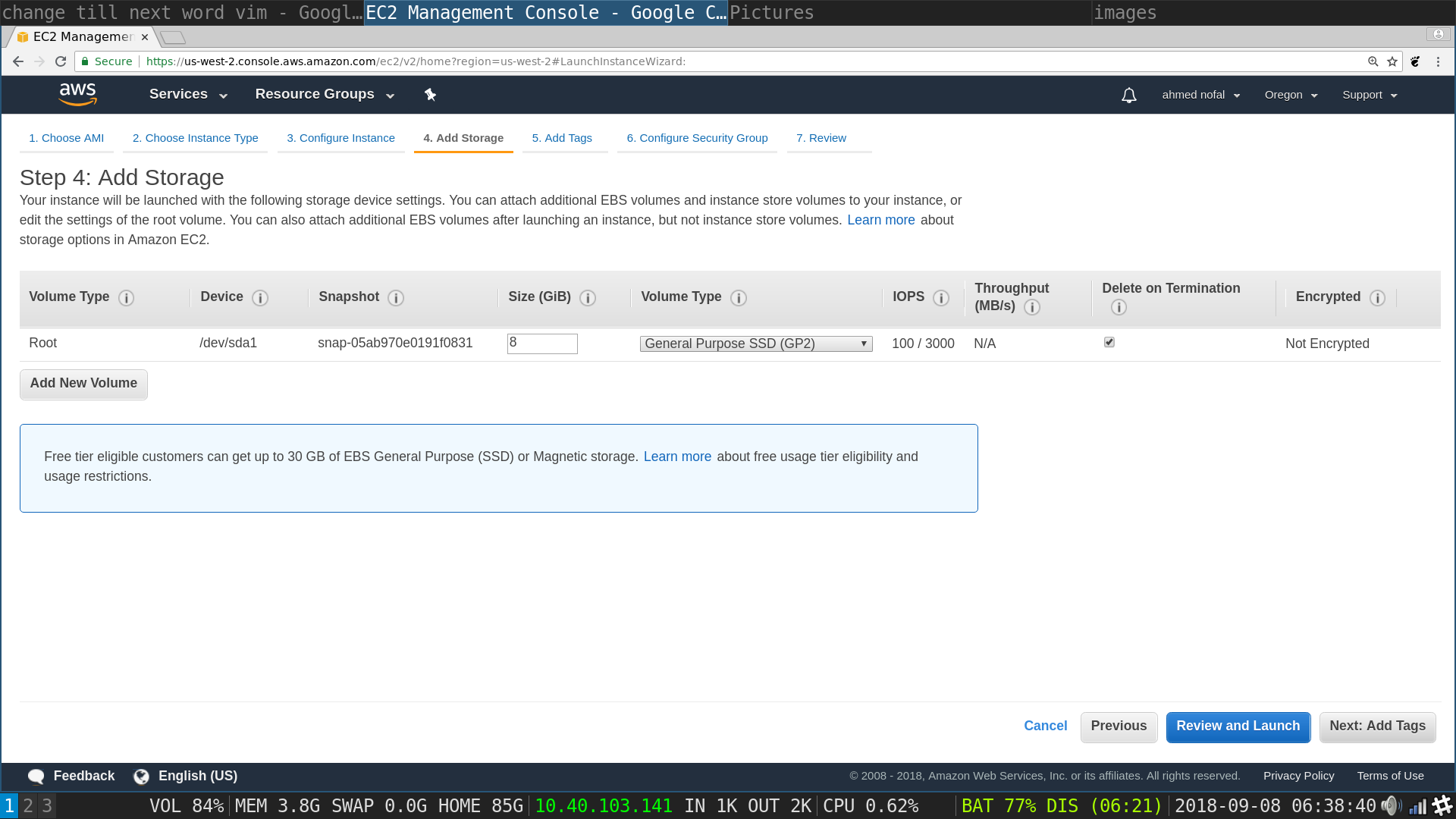
Task: Click info icon next to IOPS
Action: [x=941, y=298]
